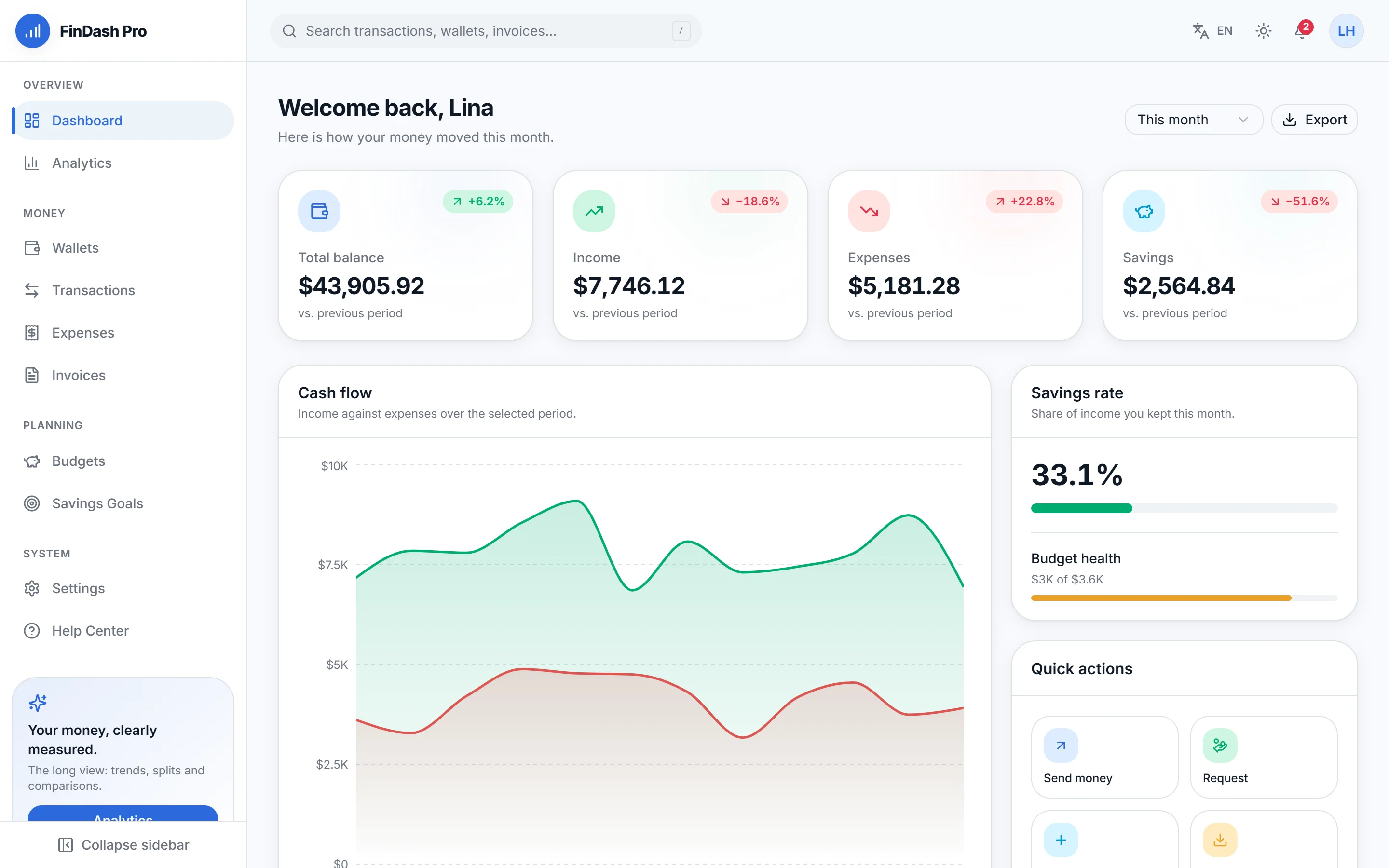Click the $7,746.12 income value

tap(629, 286)
